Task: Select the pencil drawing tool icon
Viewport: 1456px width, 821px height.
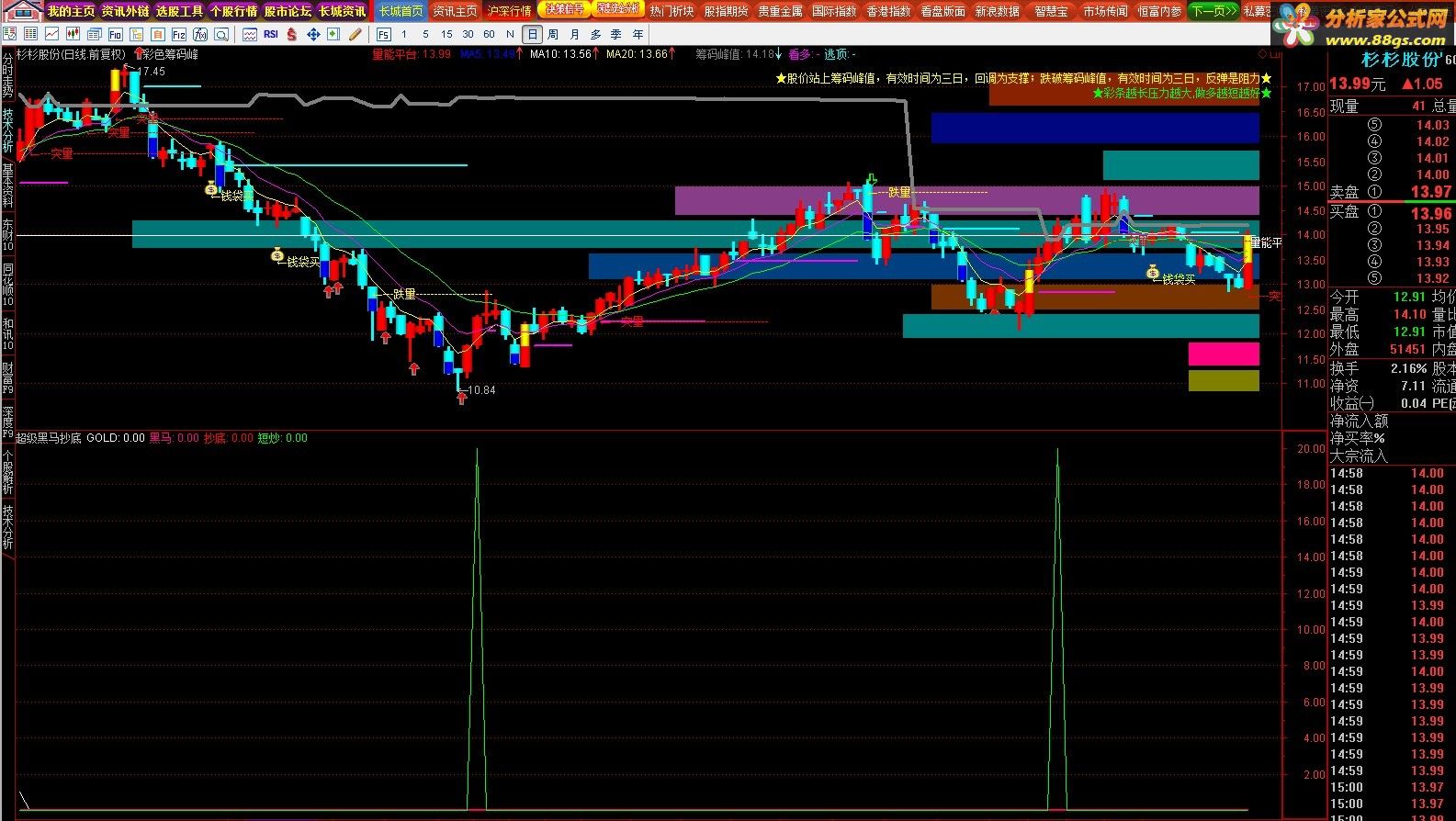Action: [x=355, y=34]
